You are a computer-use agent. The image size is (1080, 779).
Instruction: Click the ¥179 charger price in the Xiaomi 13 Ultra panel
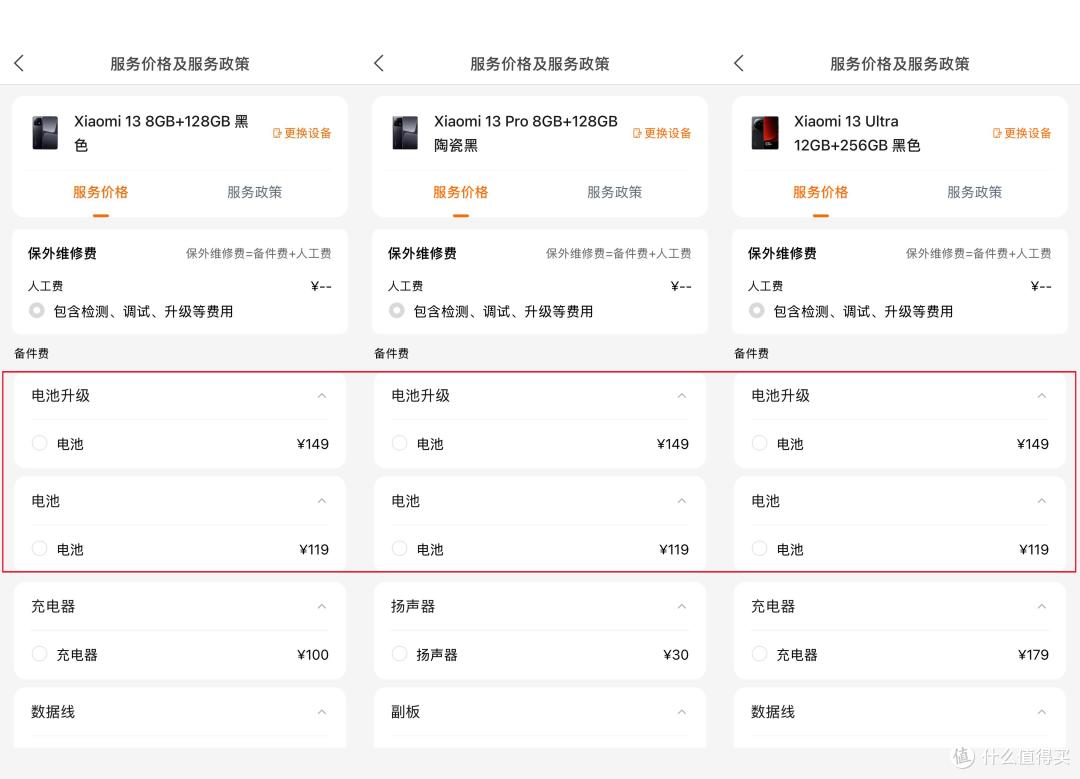pyautogui.click(x=1033, y=654)
